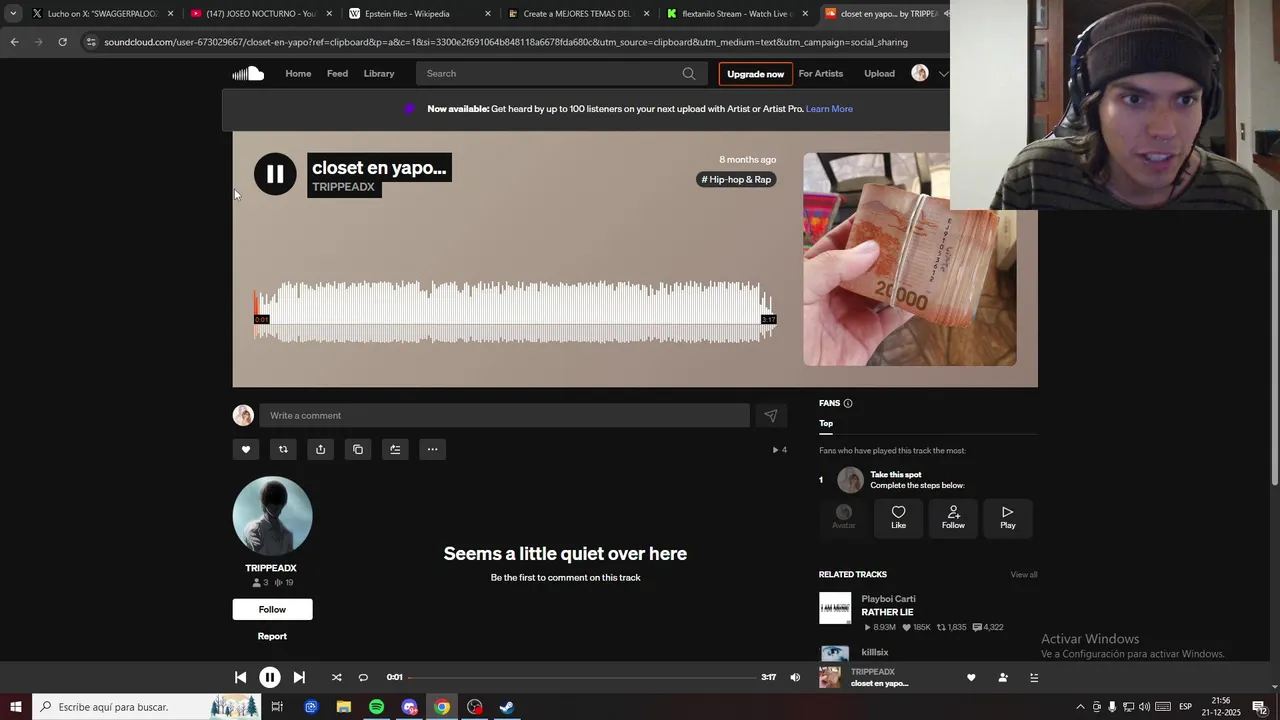
Task: Open the tab search dropdown in Chrome
Action: click(x=13, y=14)
